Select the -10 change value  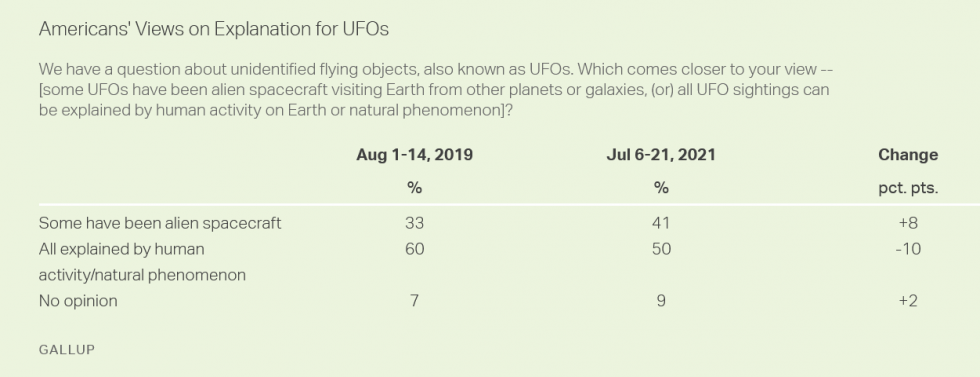click(x=908, y=249)
